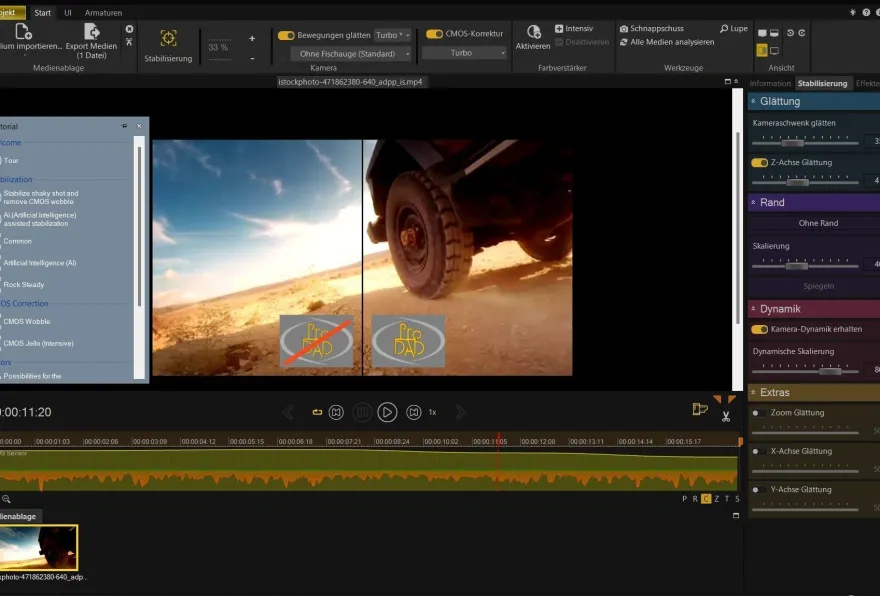Screen dimensions: 880x596
Task: Open the Ohne Rand selector
Action: [818, 223]
